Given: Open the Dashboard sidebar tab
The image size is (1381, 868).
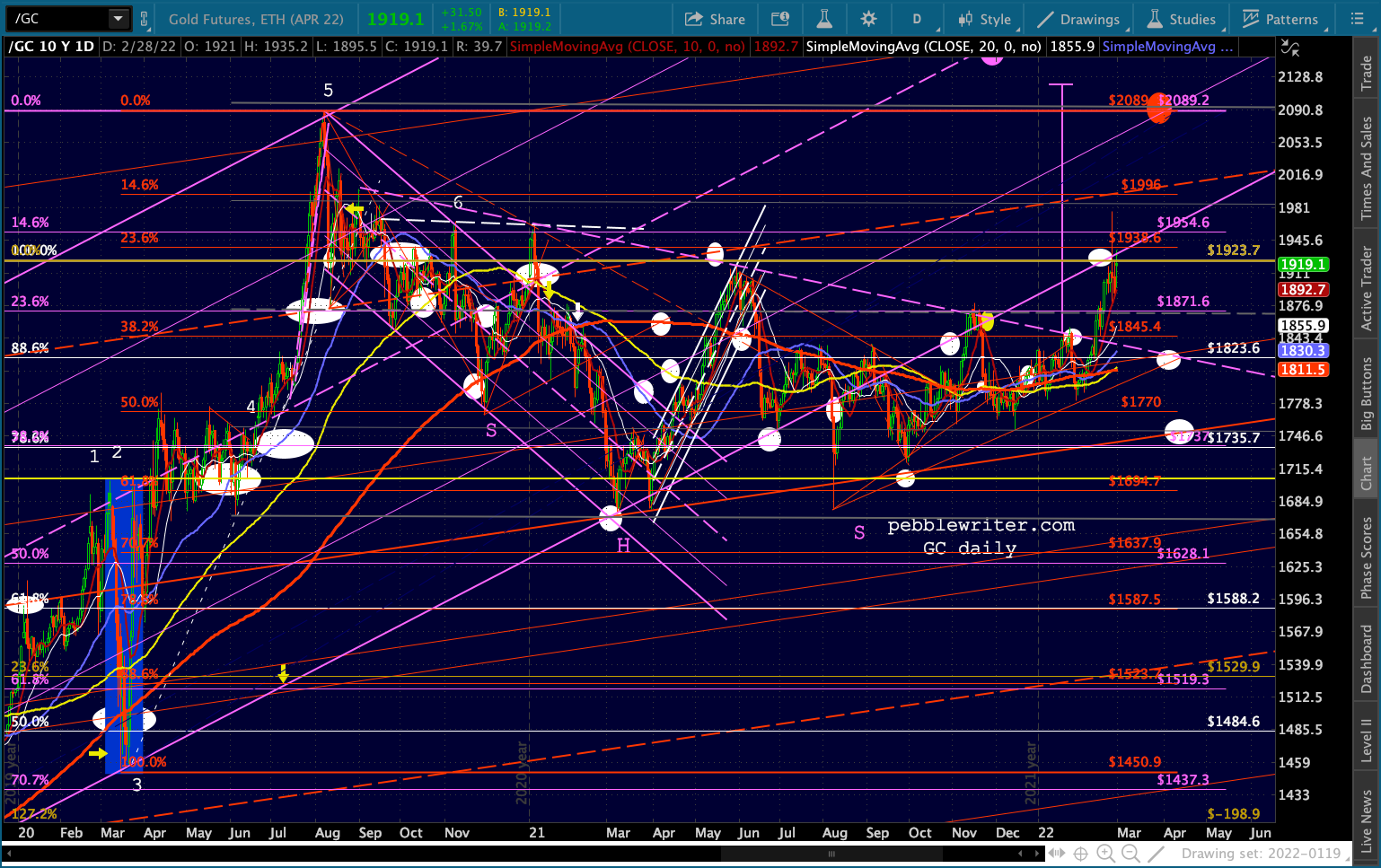Looking at the screenshot, I should pyautogui.click(x=1367, y=660).
